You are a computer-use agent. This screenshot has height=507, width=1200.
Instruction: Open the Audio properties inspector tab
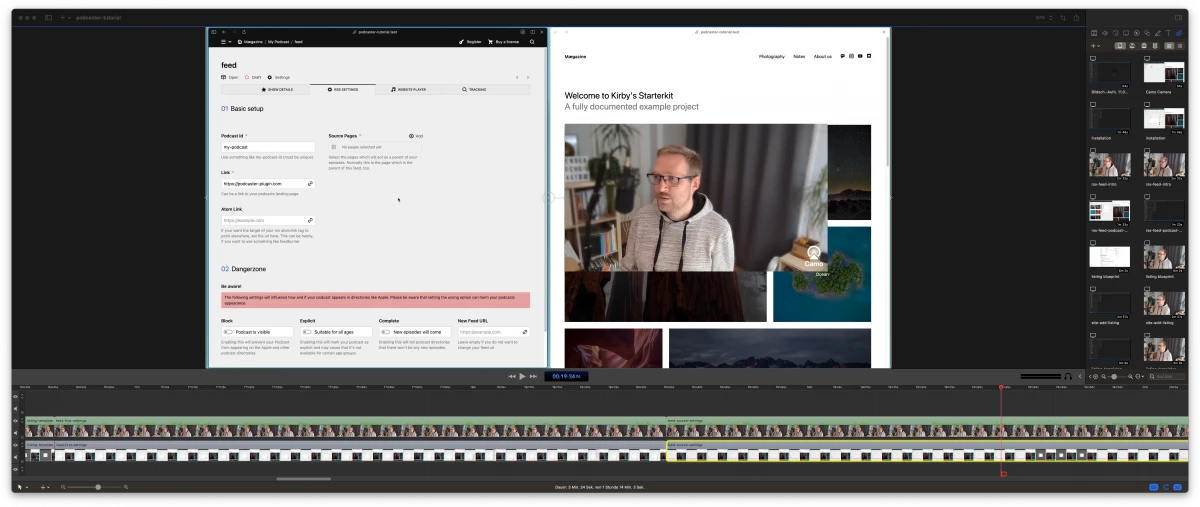[x=1105, y=33]
